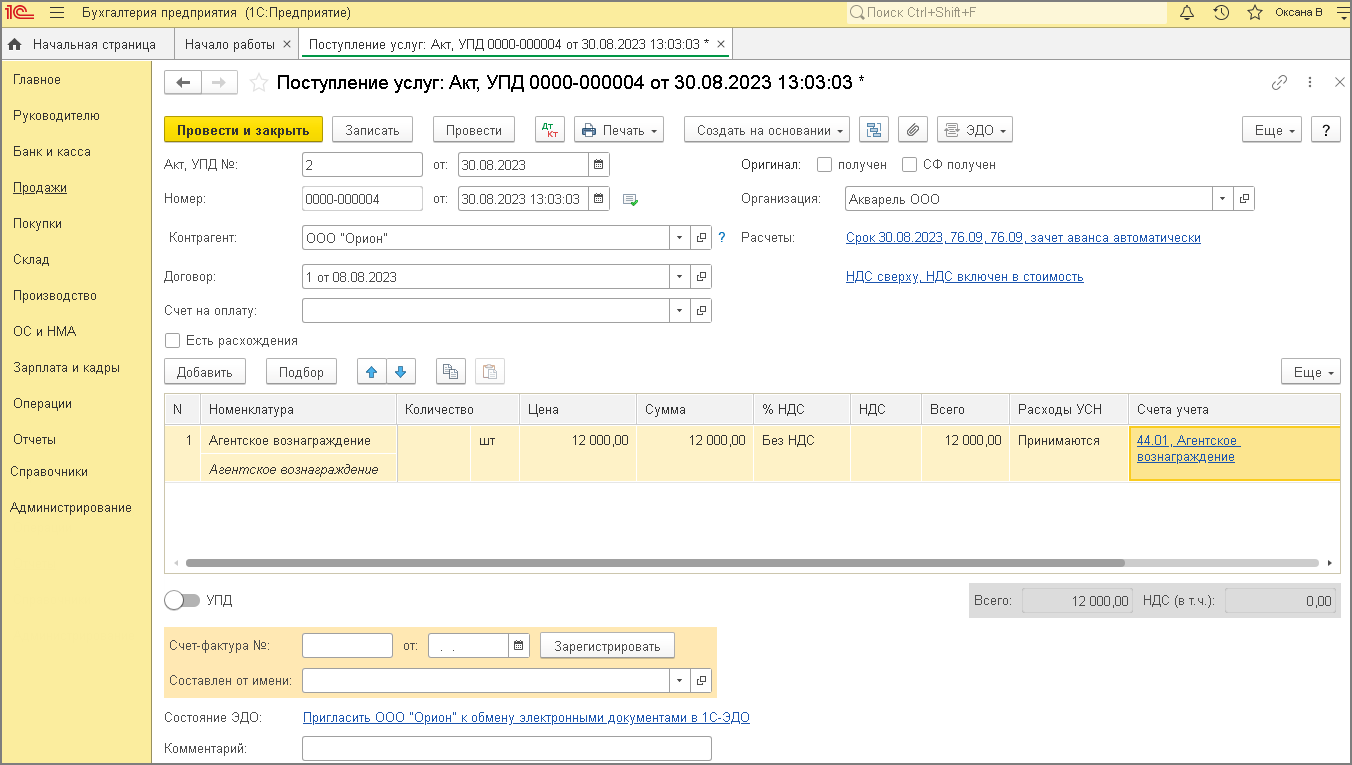1352x765 pixels.
Task: Open notifications bell icon
Action: 1187,13
